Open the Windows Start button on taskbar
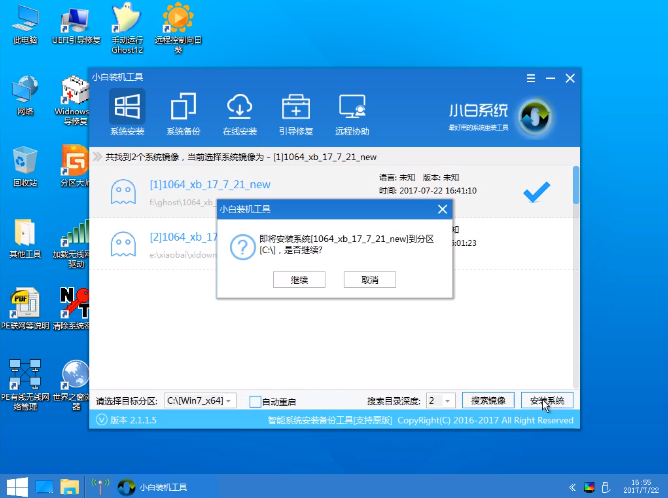This screenshot has width=668, height=498. [13, 487]
